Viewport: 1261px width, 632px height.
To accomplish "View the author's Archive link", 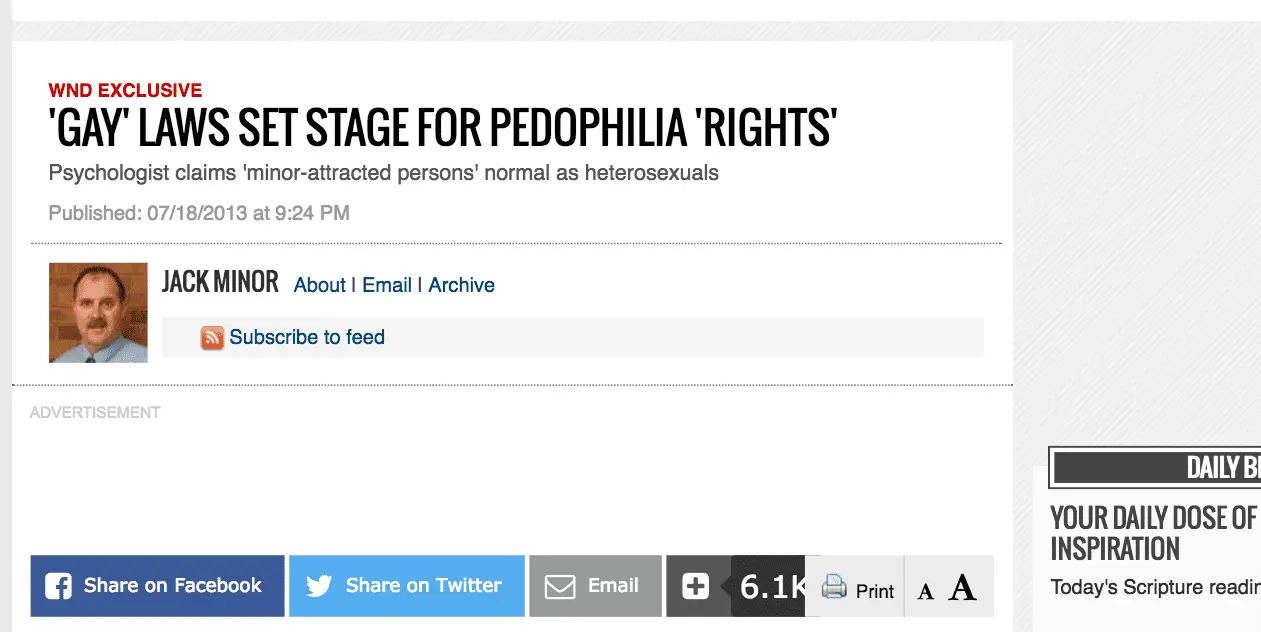I will tap(461, 285).
